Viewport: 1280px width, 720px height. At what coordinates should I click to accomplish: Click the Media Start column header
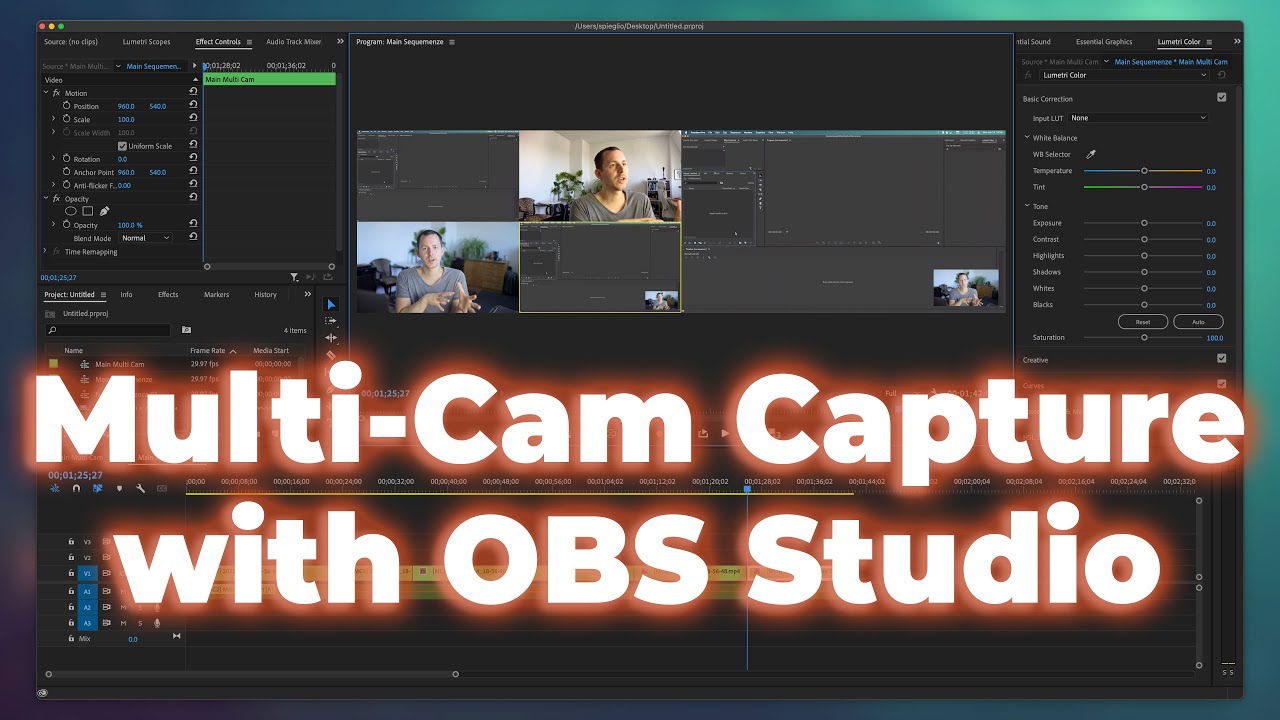pyautogui.click(x=271, y=351)
